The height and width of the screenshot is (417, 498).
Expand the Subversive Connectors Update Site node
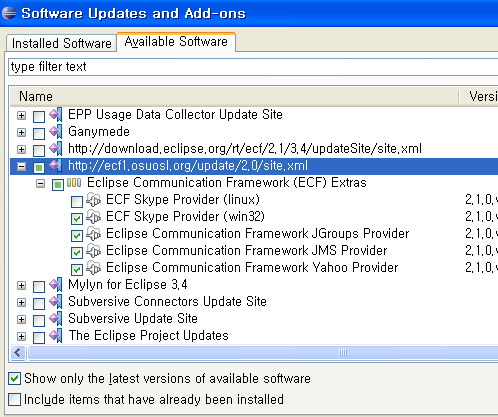[21, 303]
